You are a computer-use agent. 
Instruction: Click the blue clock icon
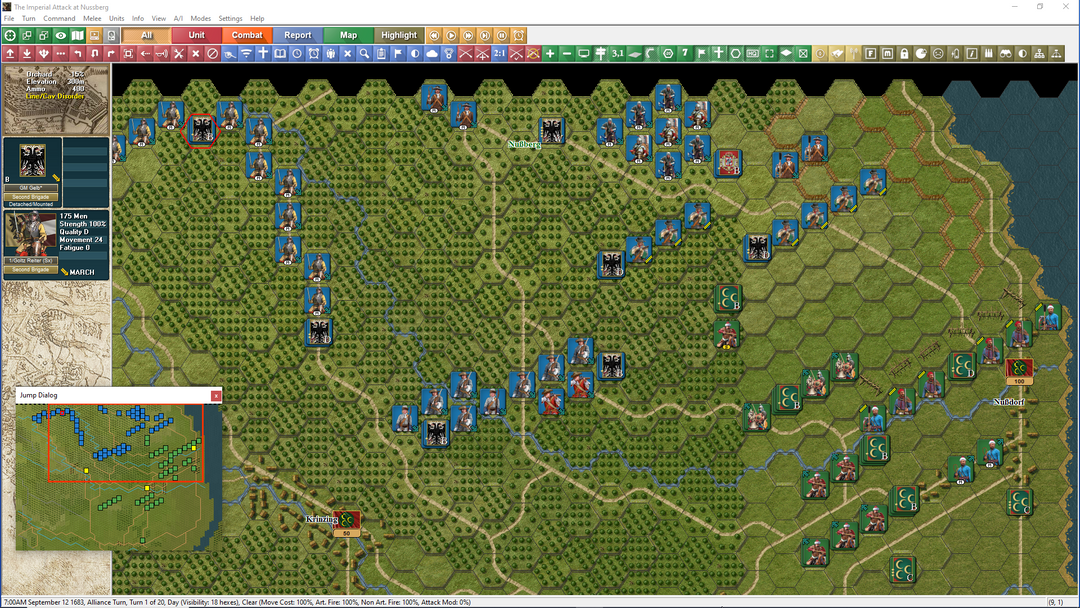coord(297,53)
